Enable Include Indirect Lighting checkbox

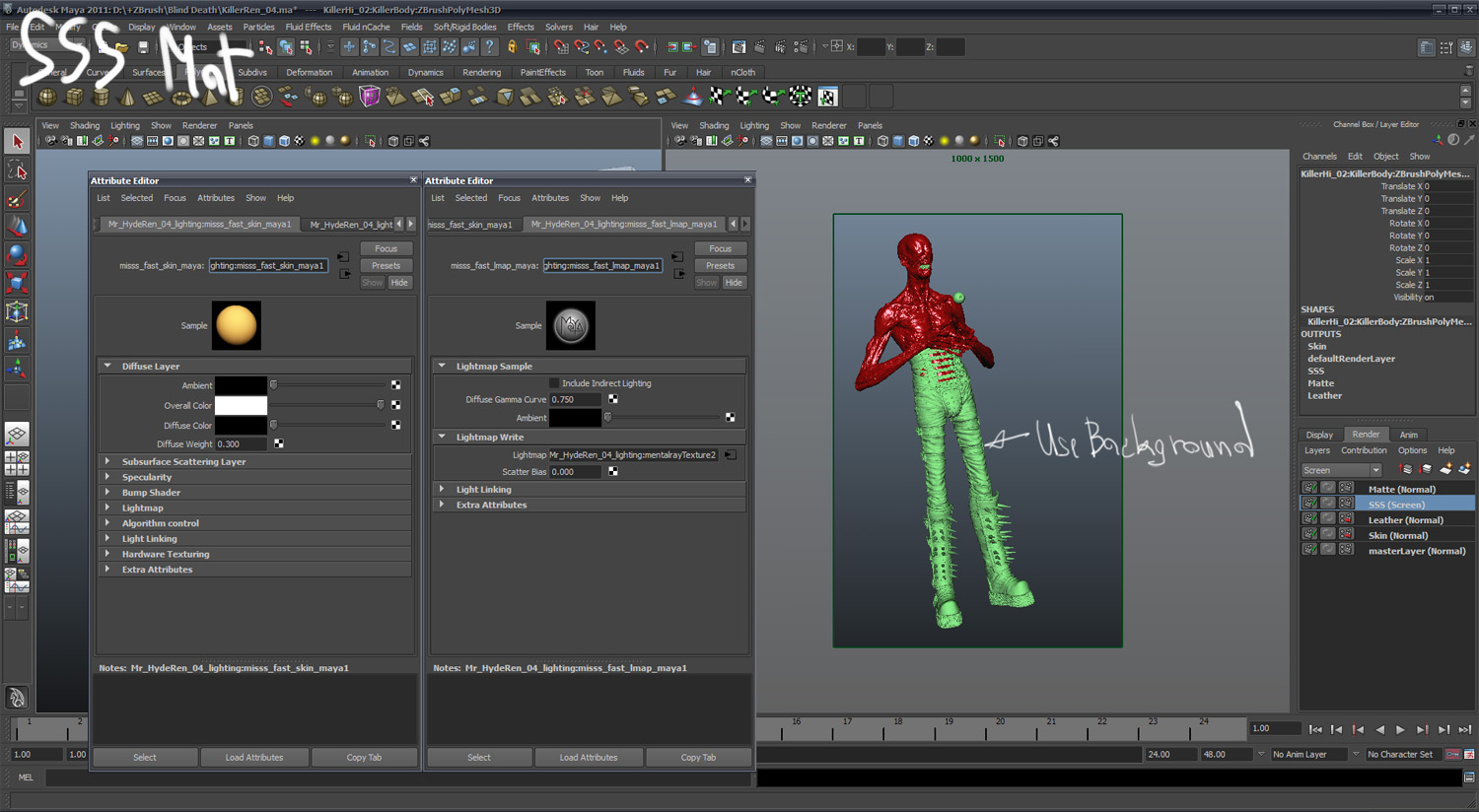[x=554, y=383]
